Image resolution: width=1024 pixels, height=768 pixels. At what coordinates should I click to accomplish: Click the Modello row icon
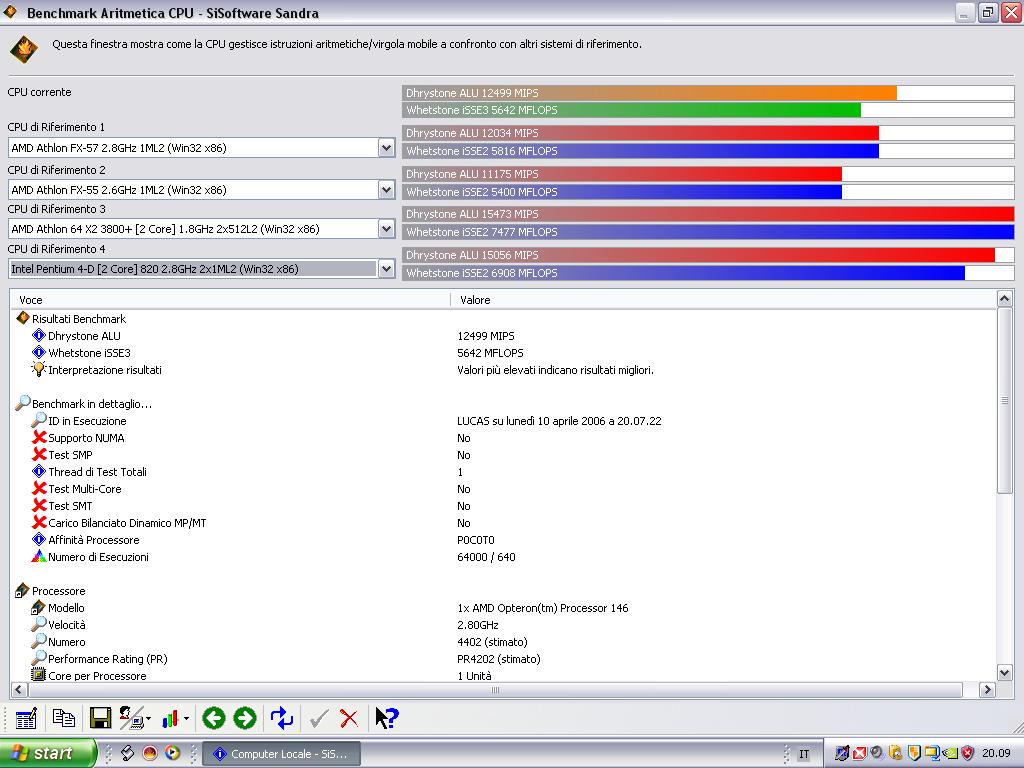[x=39, y=607]
